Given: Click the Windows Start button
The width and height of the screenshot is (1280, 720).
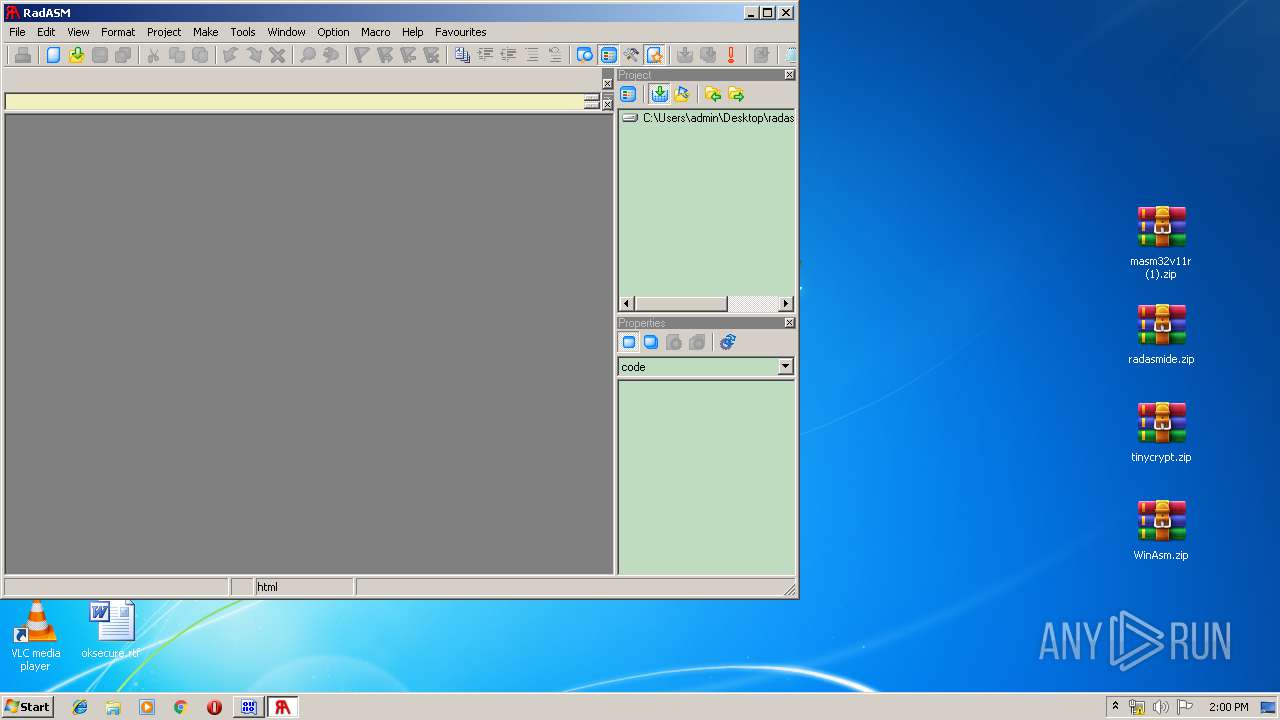Looking at the screenshot, I should tap(27, 706).
